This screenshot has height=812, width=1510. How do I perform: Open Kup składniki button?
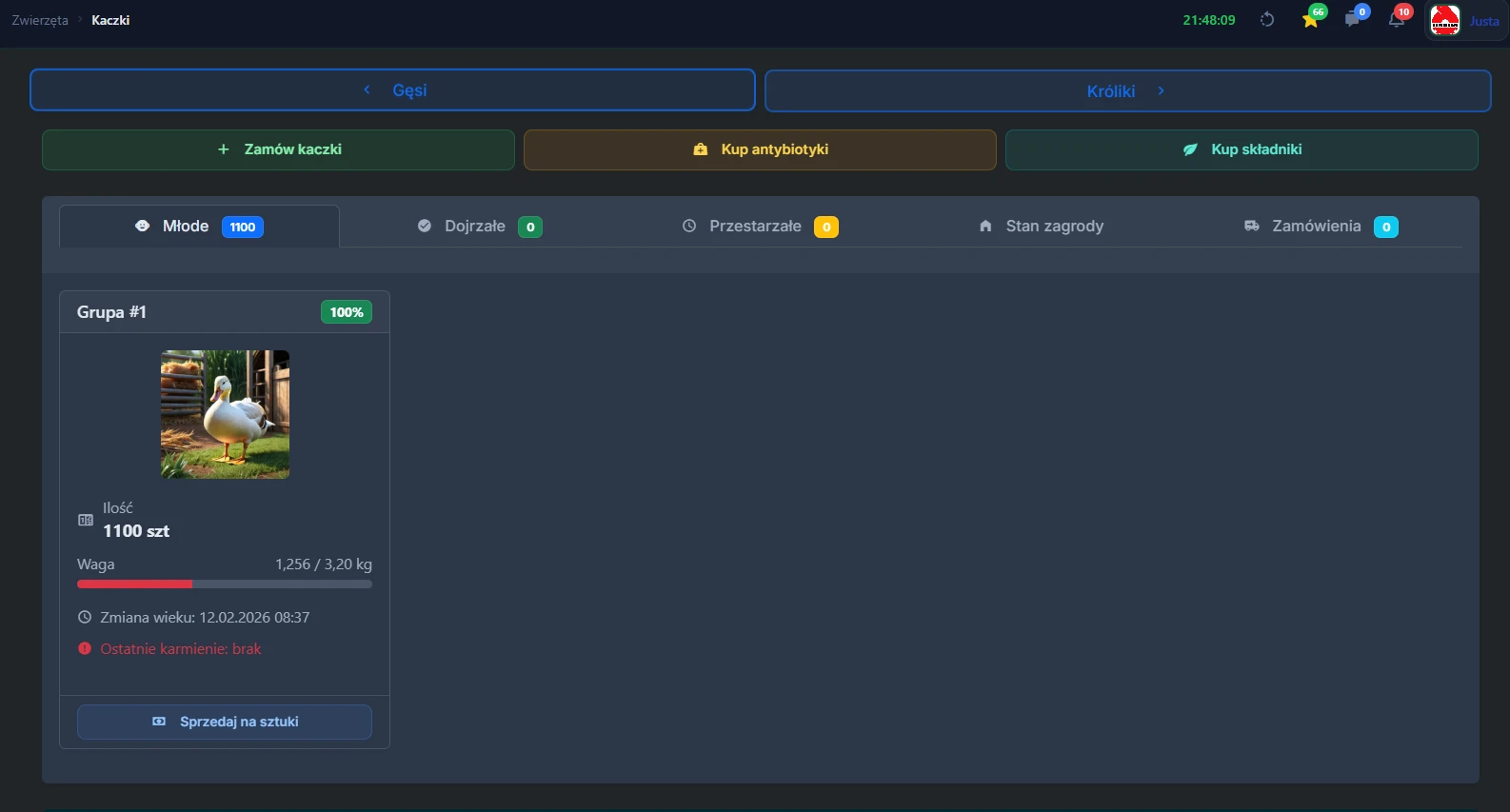[1242, 149]
